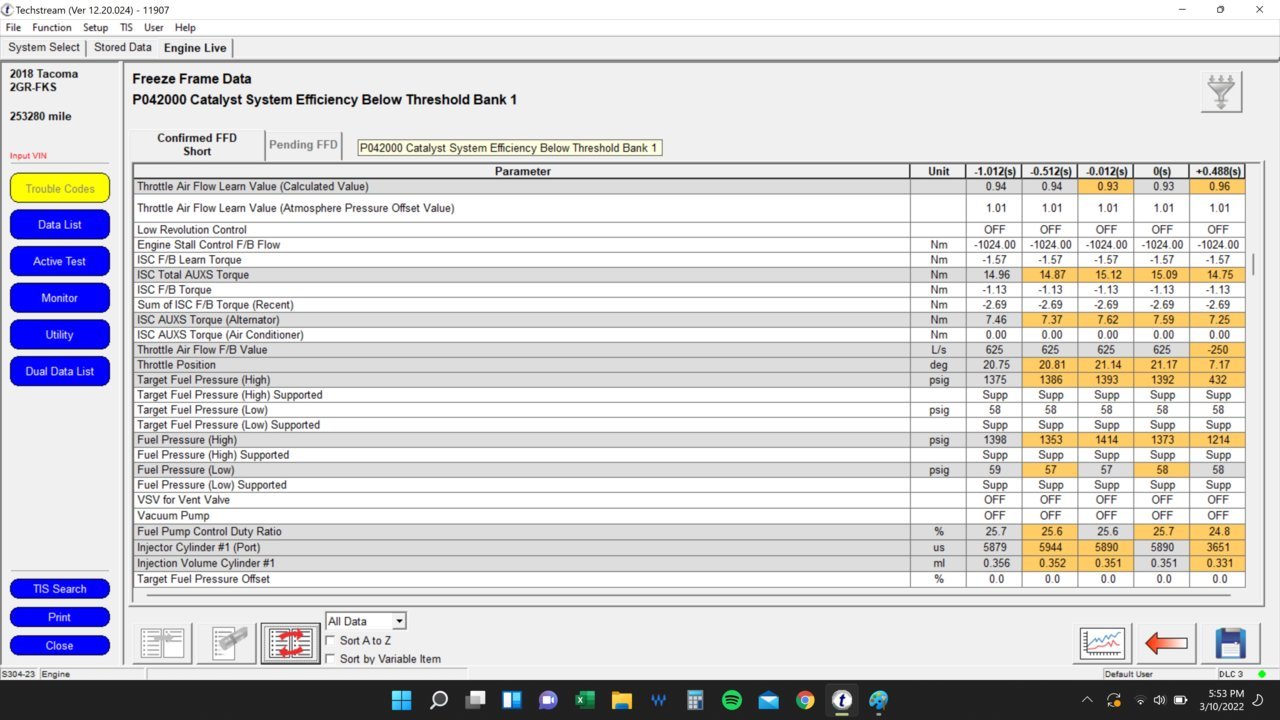The height and width of the screenshot is (720, 1280).
Task: Select the Throttle Position row
Action: click(x=690, y=365)
